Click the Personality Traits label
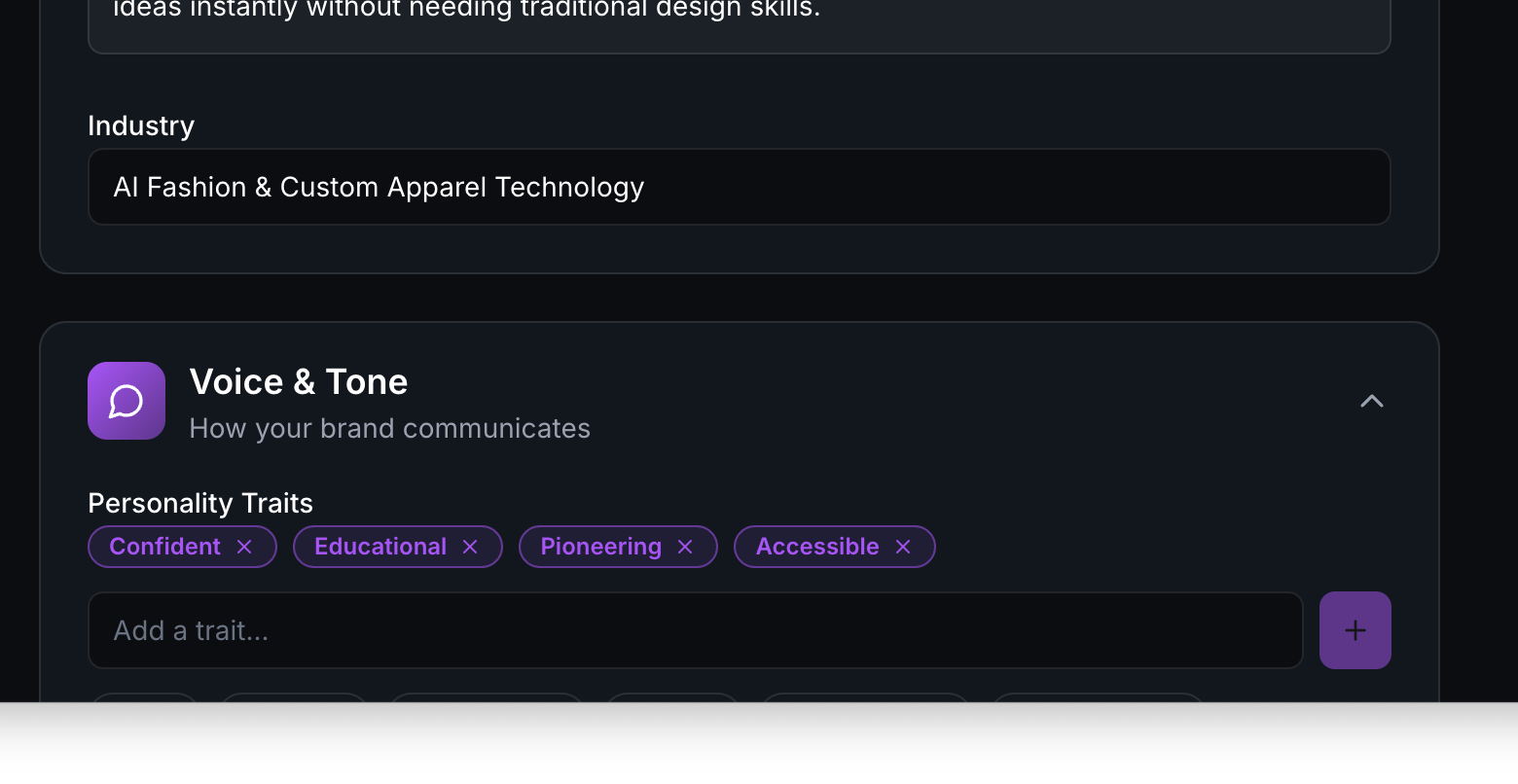The image size is (1518, 784). [200, 503]
